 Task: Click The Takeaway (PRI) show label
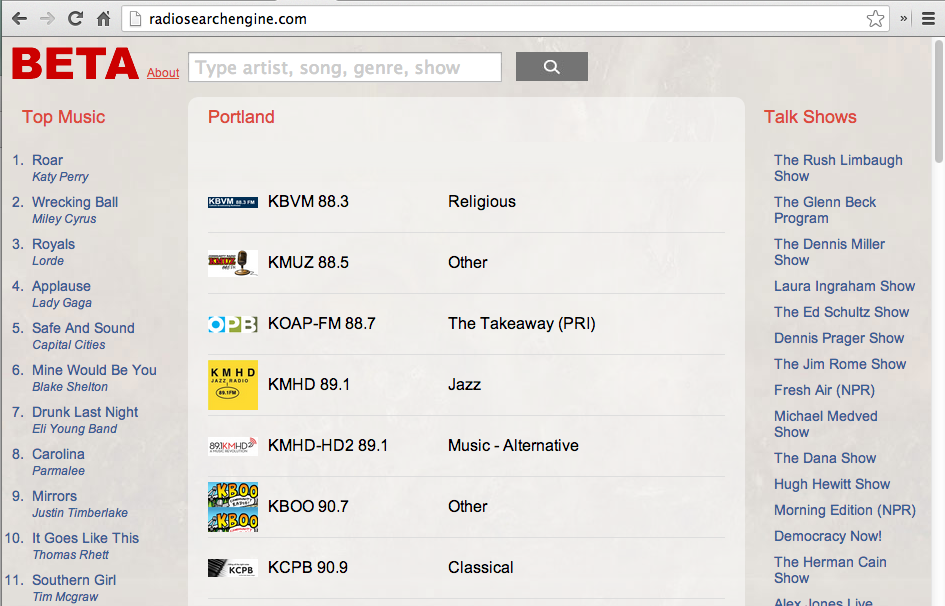(521, 323)
